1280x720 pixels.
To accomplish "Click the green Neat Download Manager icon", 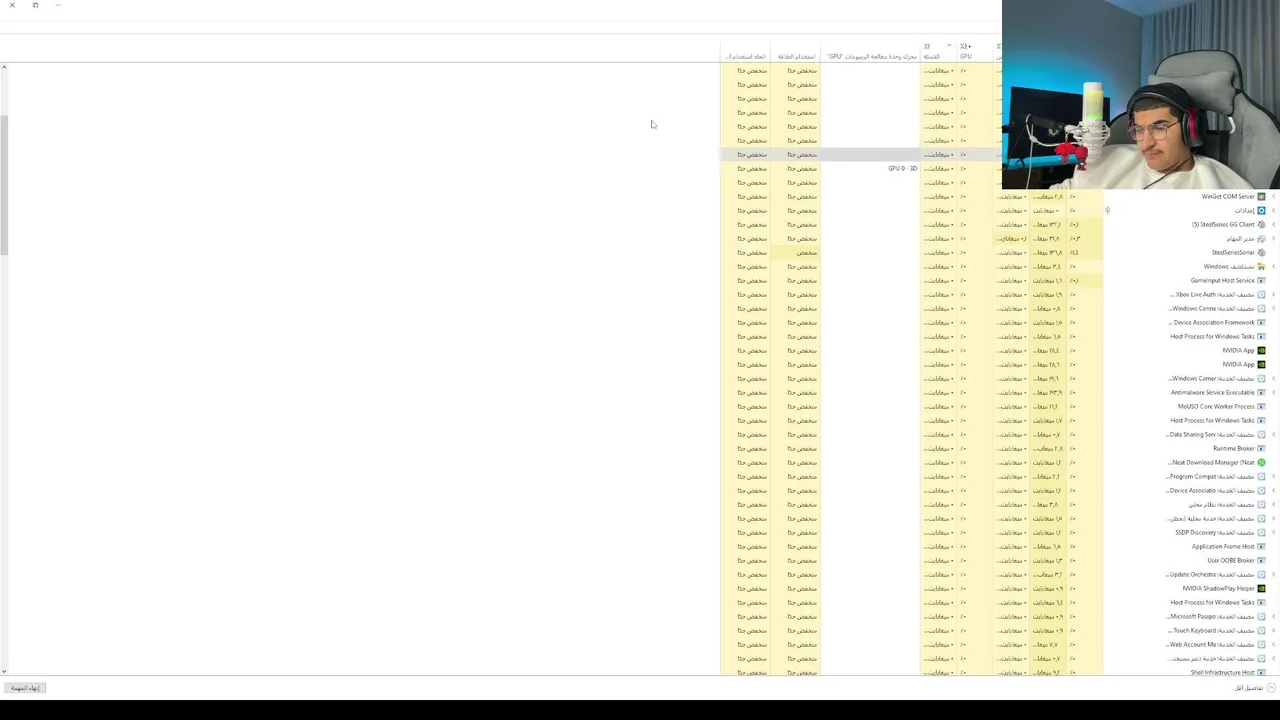I will (1261, 462).
